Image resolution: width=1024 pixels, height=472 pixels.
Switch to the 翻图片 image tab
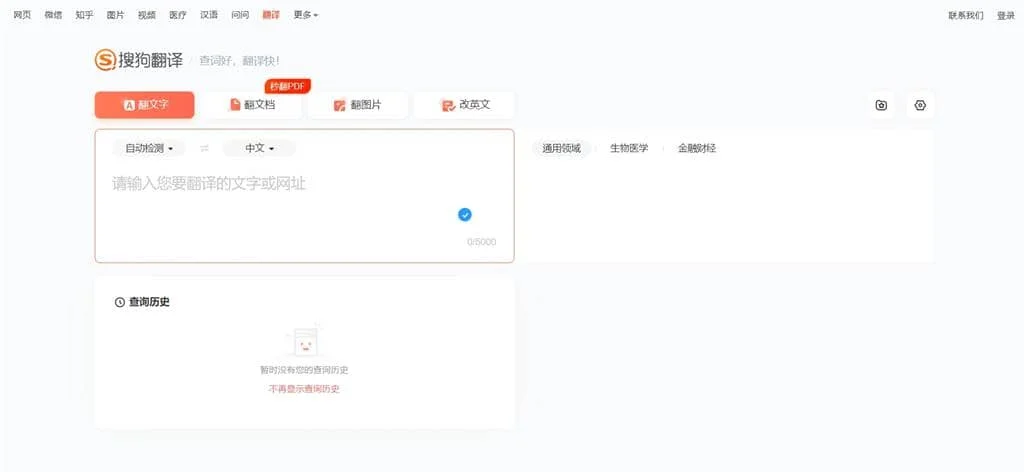[358, 105]
